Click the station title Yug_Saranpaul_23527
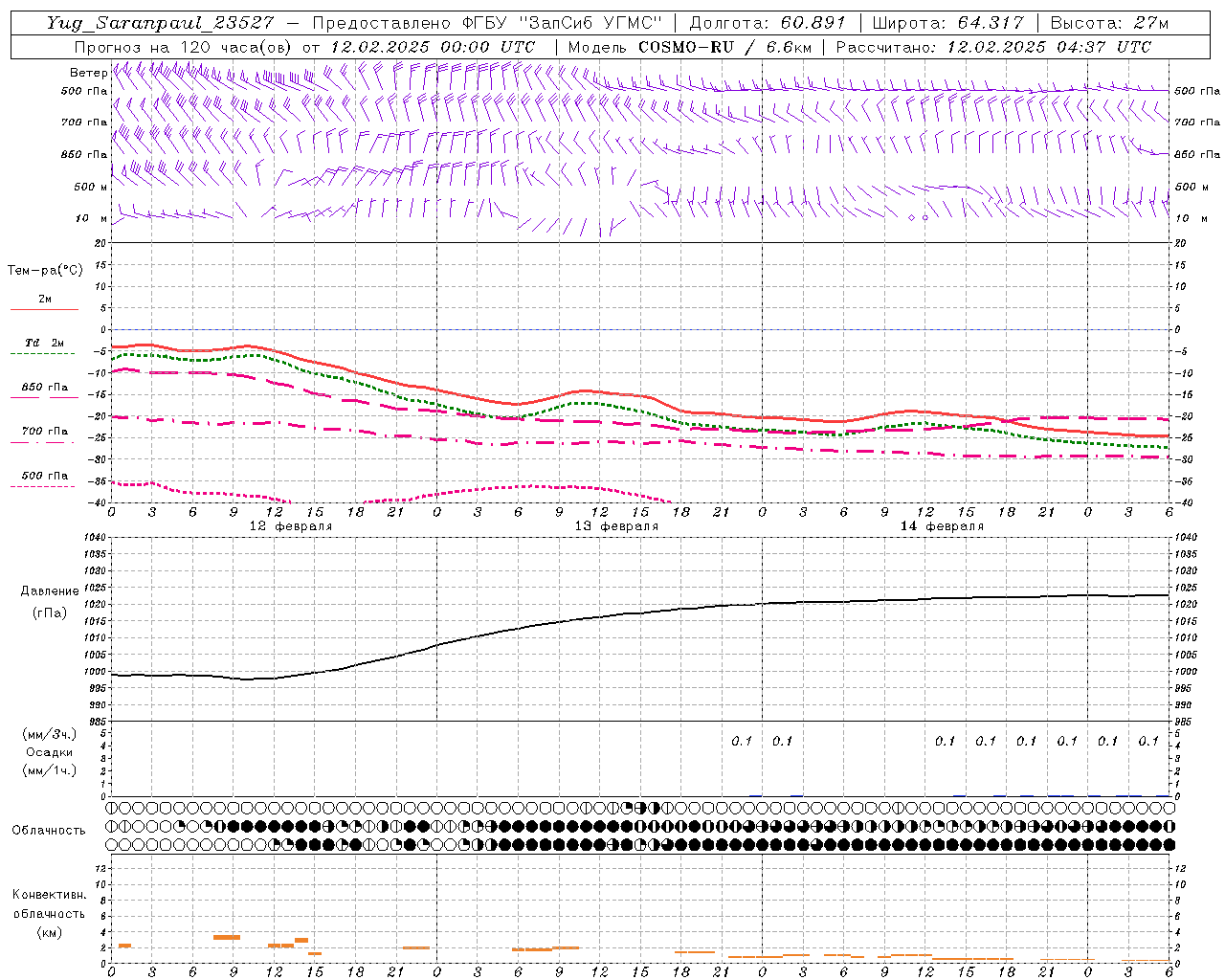Viewport: 1225px width, 980px height. [x=160, y=23]
